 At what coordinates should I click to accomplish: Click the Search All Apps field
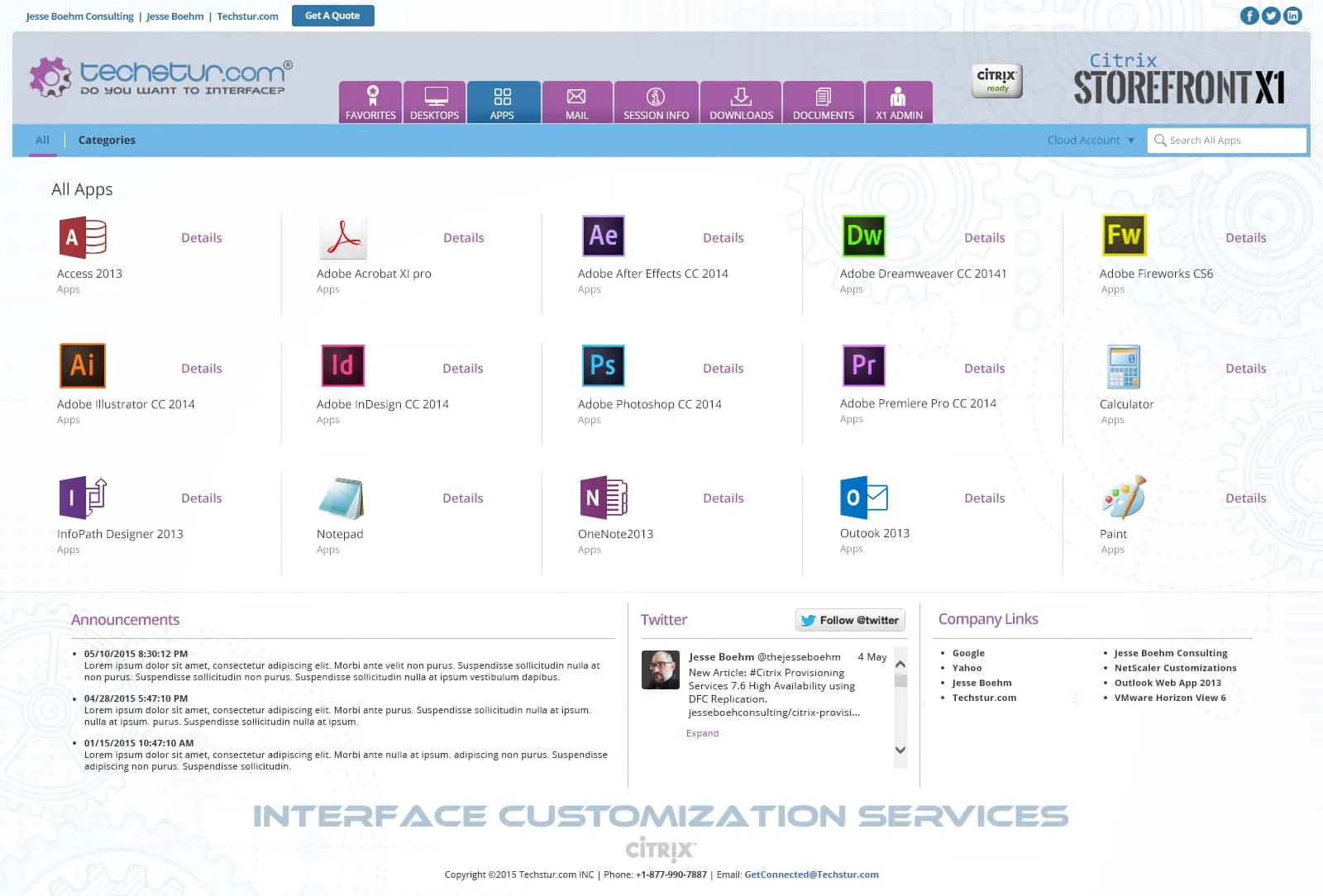(1227, 141)
